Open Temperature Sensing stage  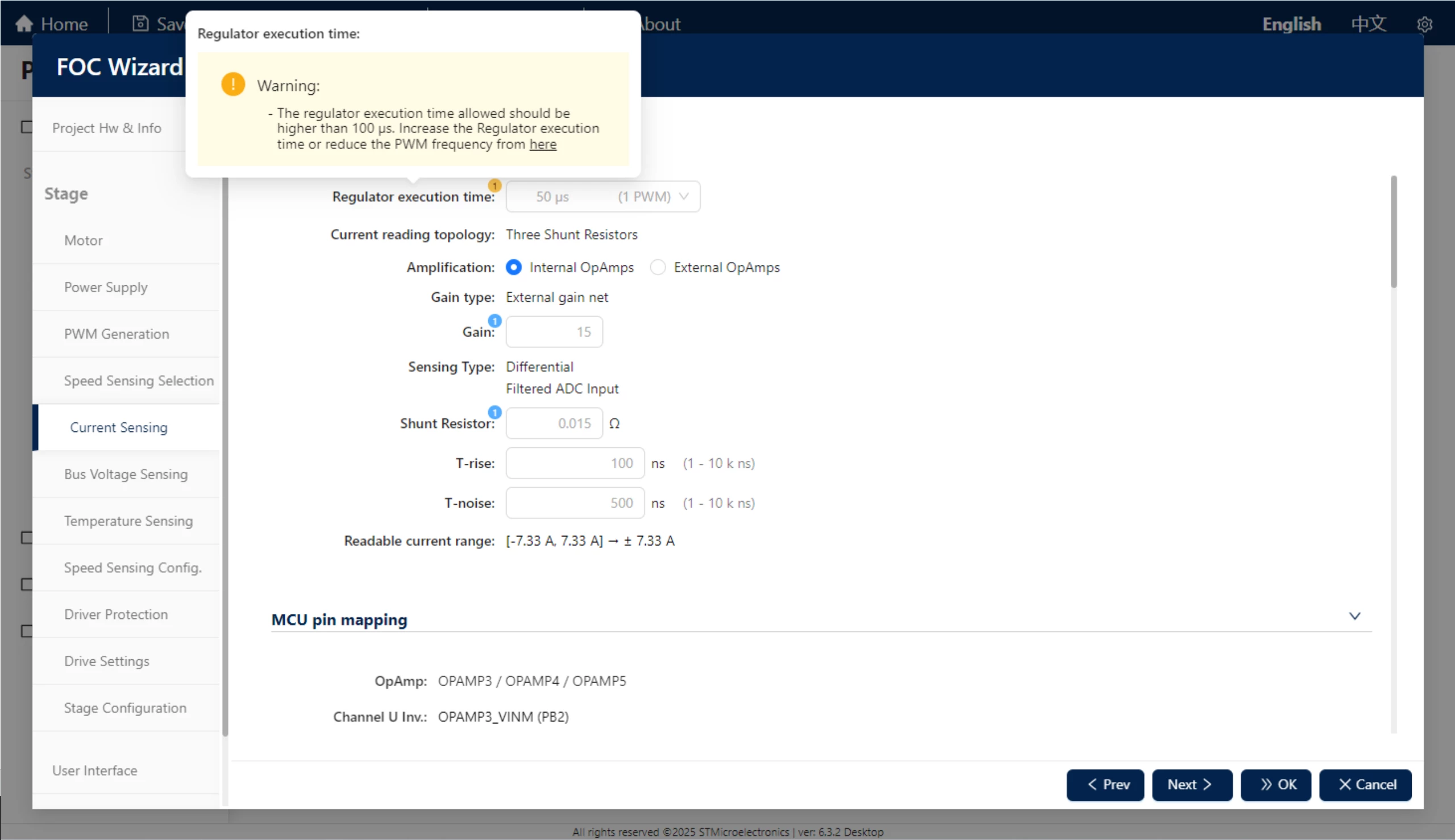[126, 521]
